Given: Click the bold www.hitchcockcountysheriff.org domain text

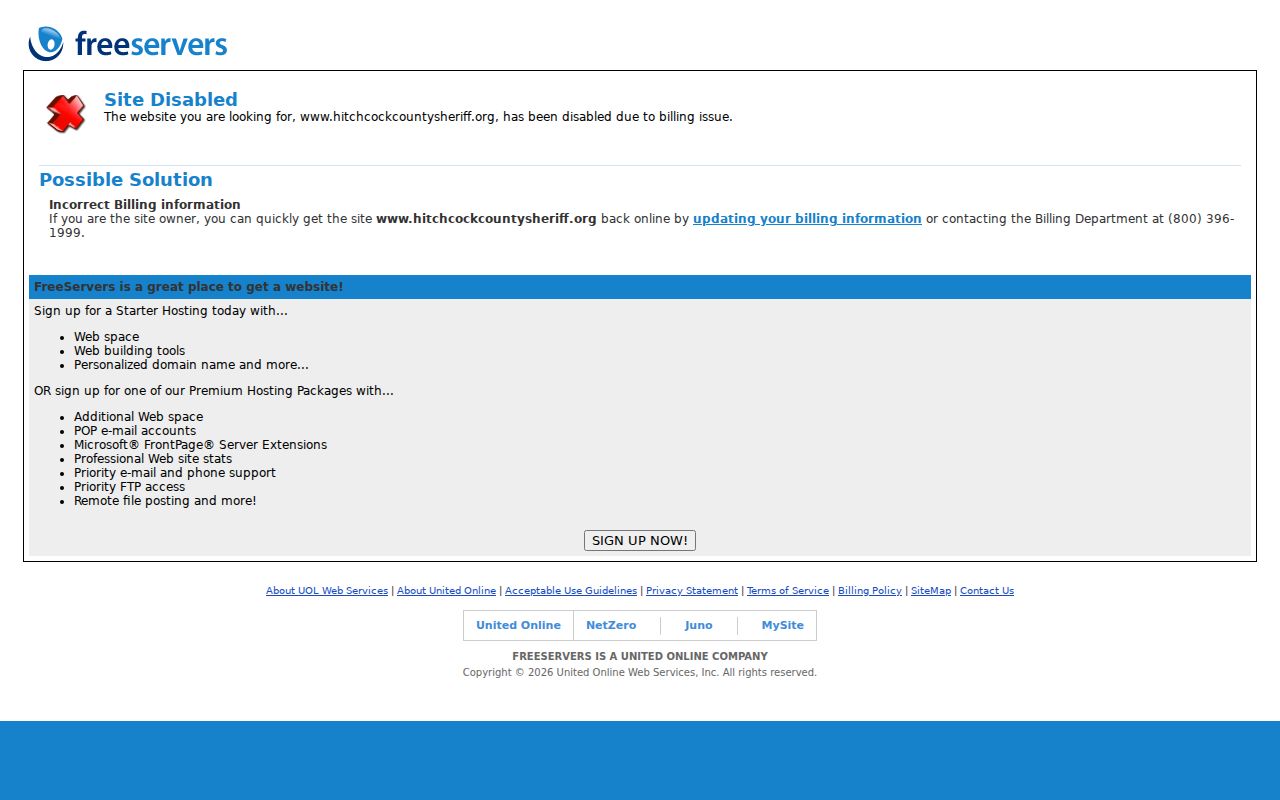Looking at the screenshot, I should click(486, 219).
